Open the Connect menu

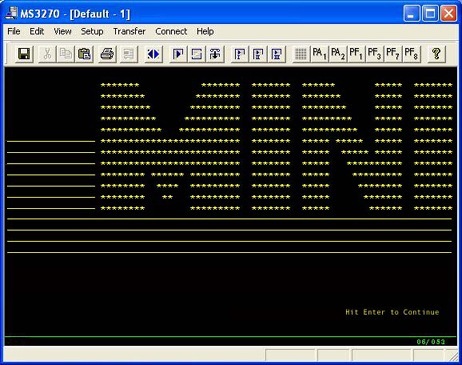pyautogui.click(x=171, y=31)
